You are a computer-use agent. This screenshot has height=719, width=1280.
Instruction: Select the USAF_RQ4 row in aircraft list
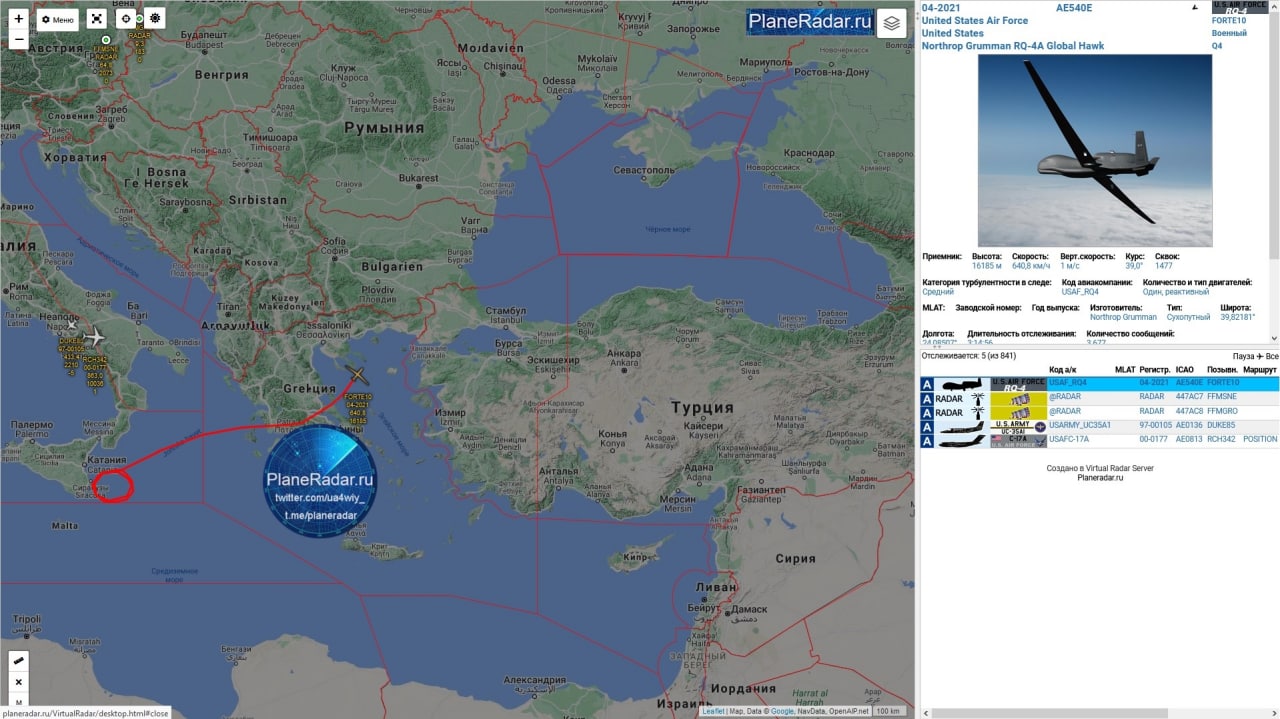pos(1099,383)
